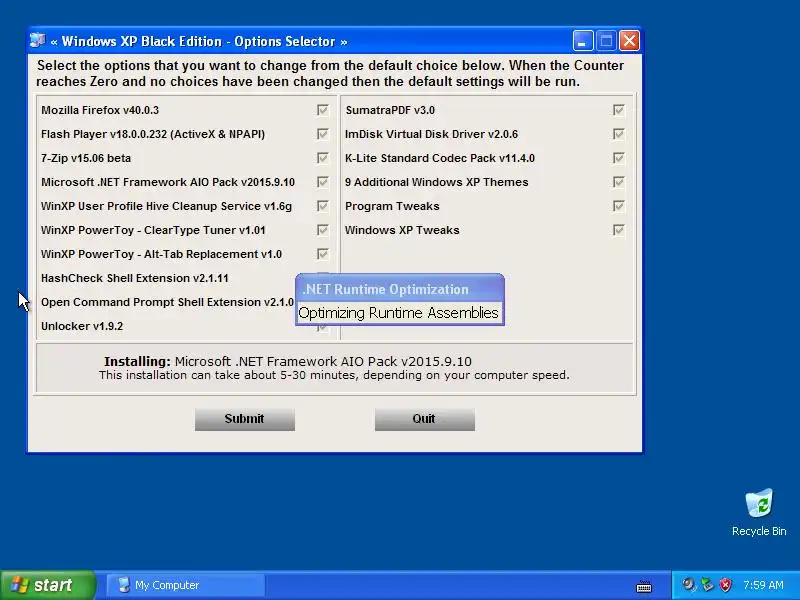
Task: Close the Options Selector window
Action: [x=630, y=41]
